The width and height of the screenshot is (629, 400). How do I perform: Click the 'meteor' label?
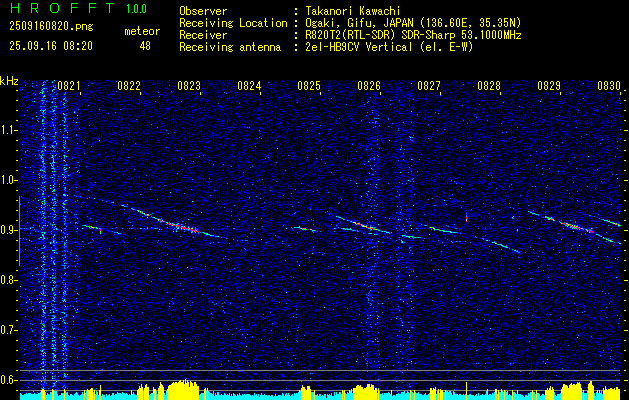142,31
